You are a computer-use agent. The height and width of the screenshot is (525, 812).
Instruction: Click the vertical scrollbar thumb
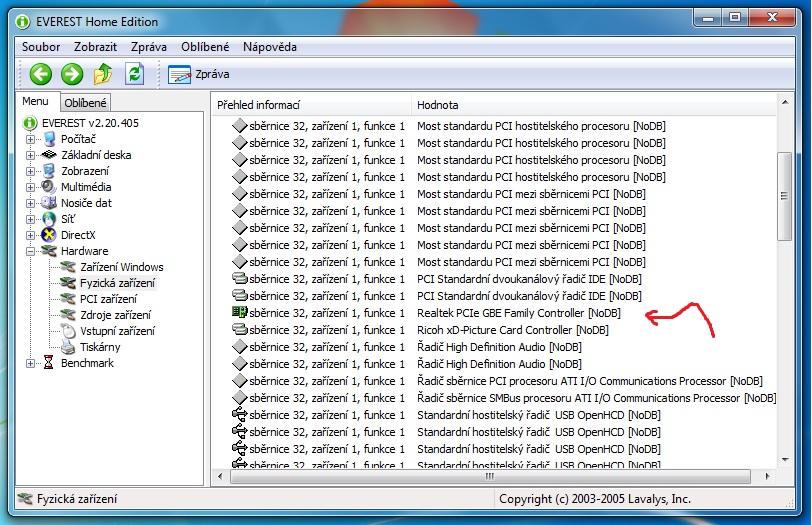pyautogui.click(x=785, y=196)
